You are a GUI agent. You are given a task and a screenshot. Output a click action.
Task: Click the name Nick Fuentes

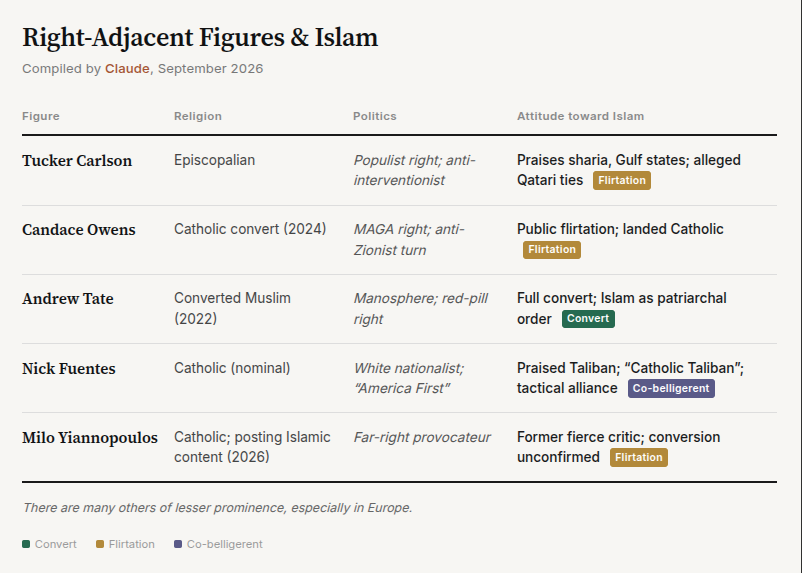tap(69, 368)
